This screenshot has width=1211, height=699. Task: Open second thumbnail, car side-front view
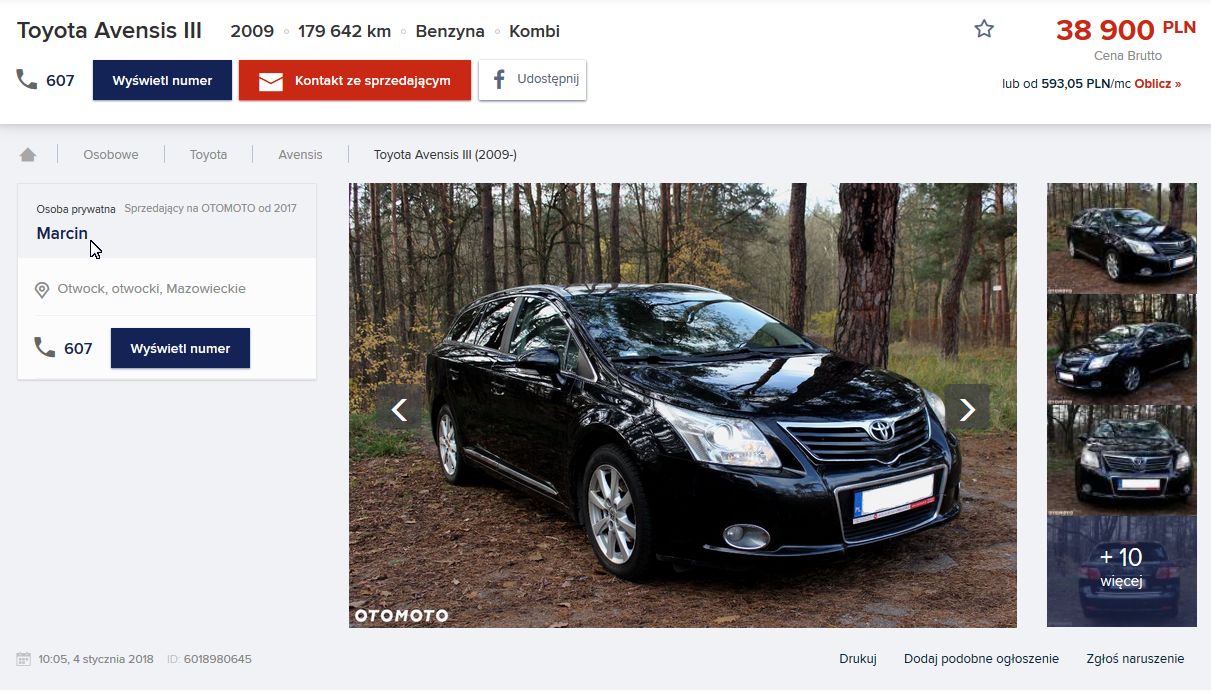[1121, 349]
